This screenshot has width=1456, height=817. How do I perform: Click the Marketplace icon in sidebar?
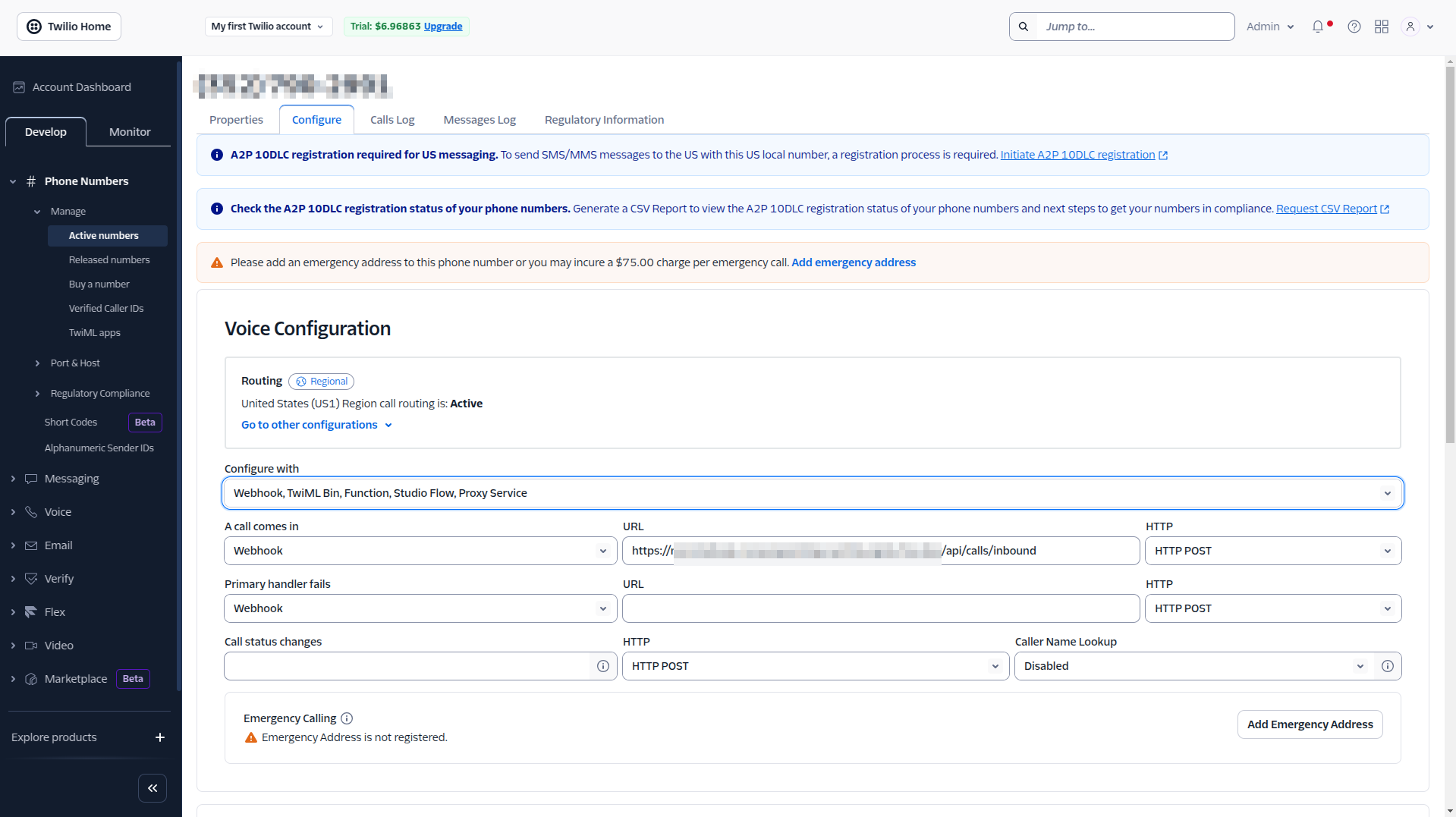point(31,679)
